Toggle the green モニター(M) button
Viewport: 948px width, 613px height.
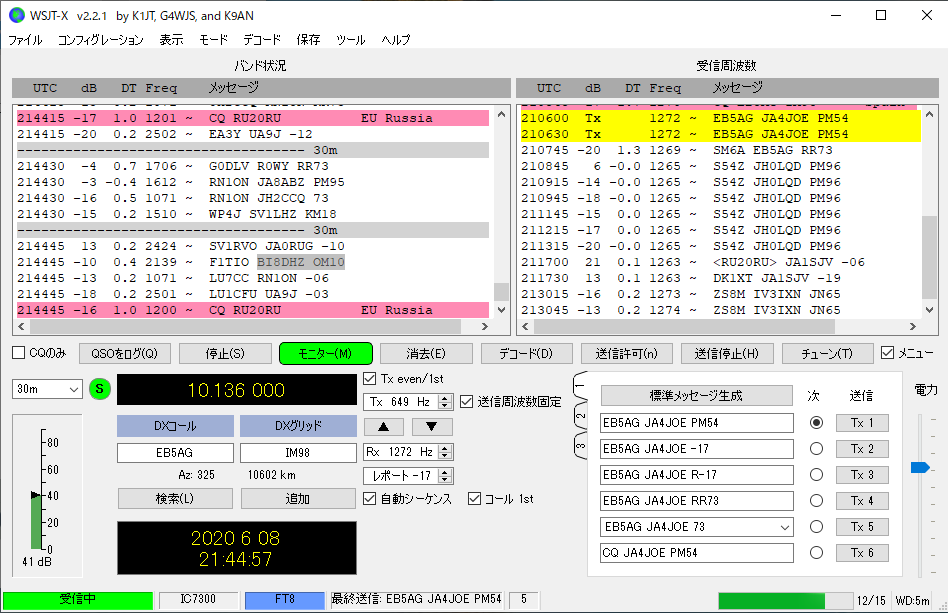325,354
